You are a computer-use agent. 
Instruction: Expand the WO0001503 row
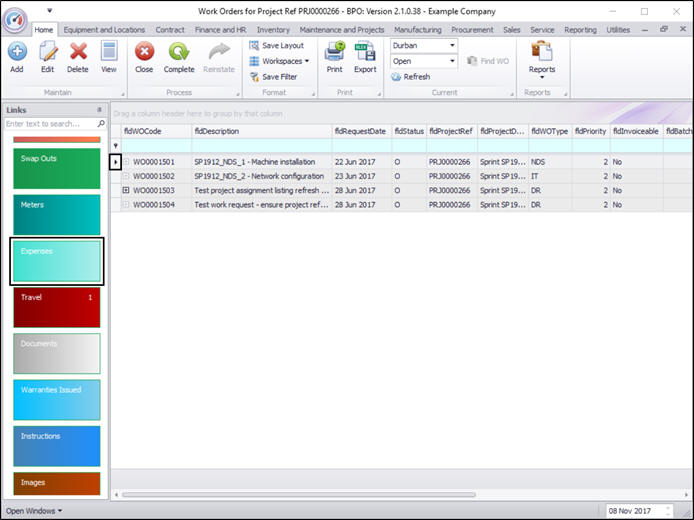[126, 190]
